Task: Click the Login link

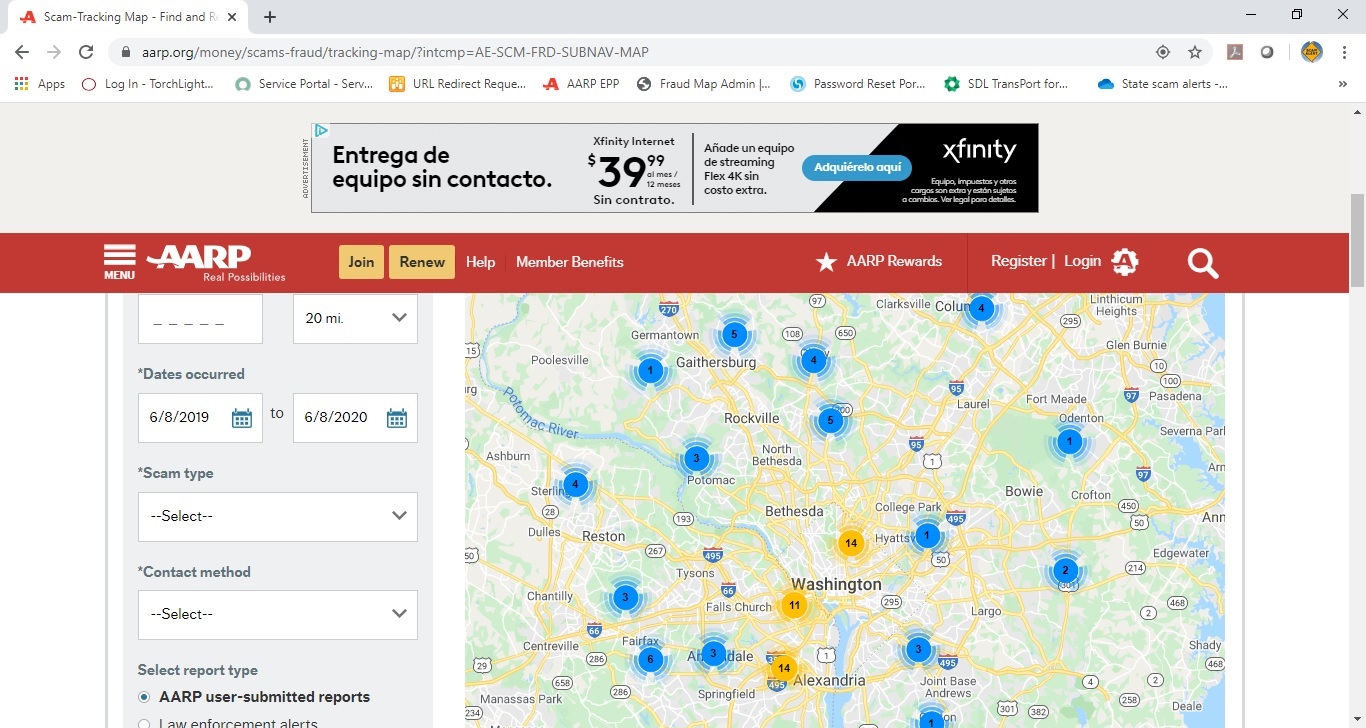Action: pos(1082,261)
